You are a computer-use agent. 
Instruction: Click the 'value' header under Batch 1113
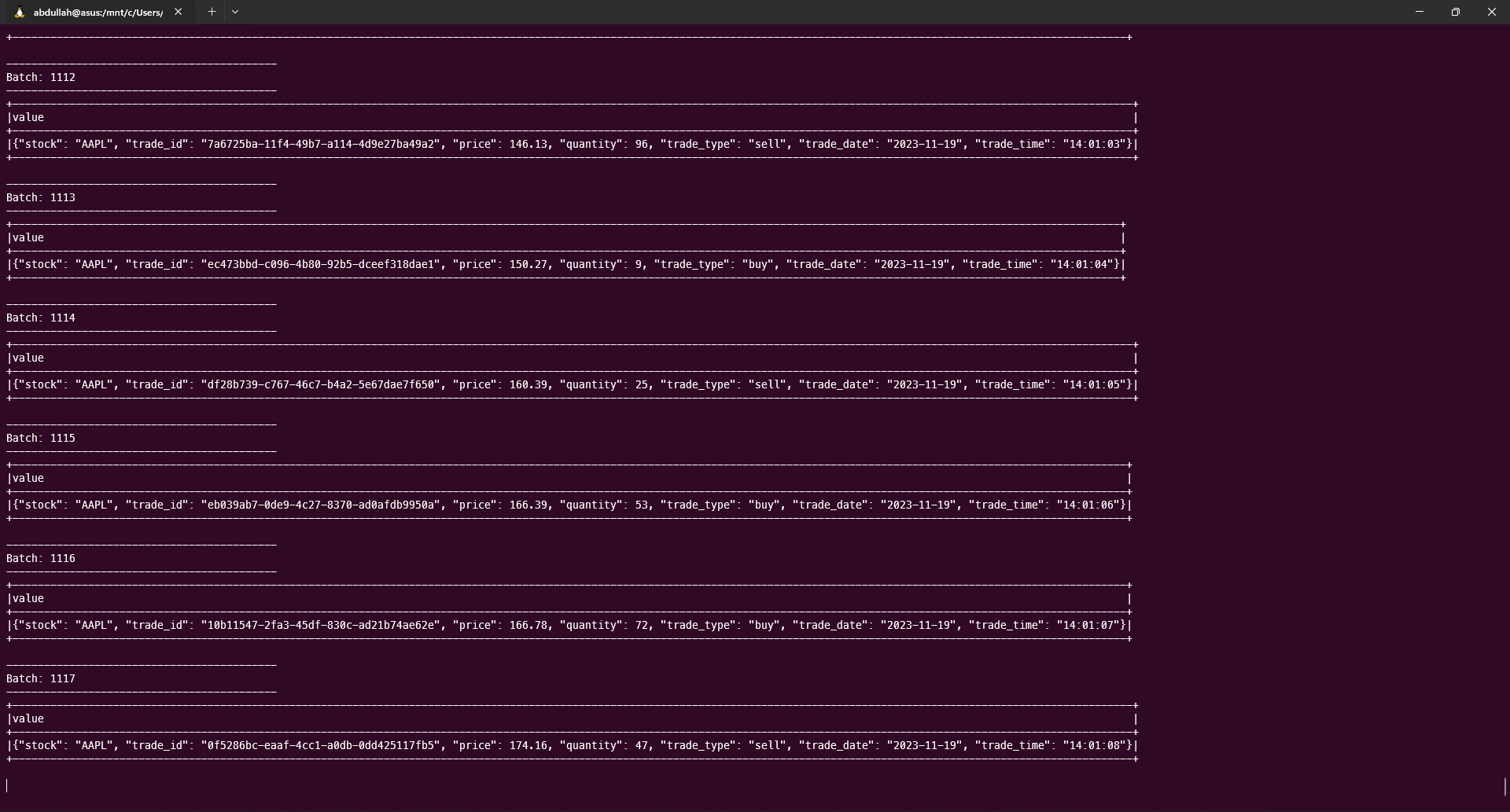click(x=28, y=237)
